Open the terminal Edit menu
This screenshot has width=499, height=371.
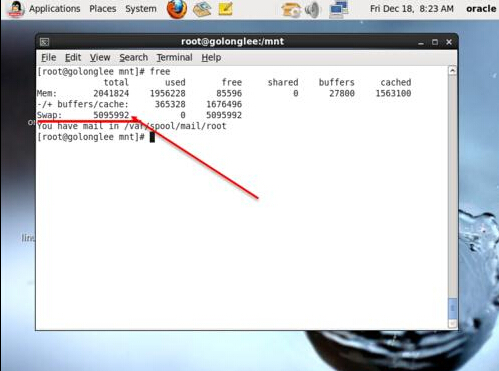coord(73,58)
